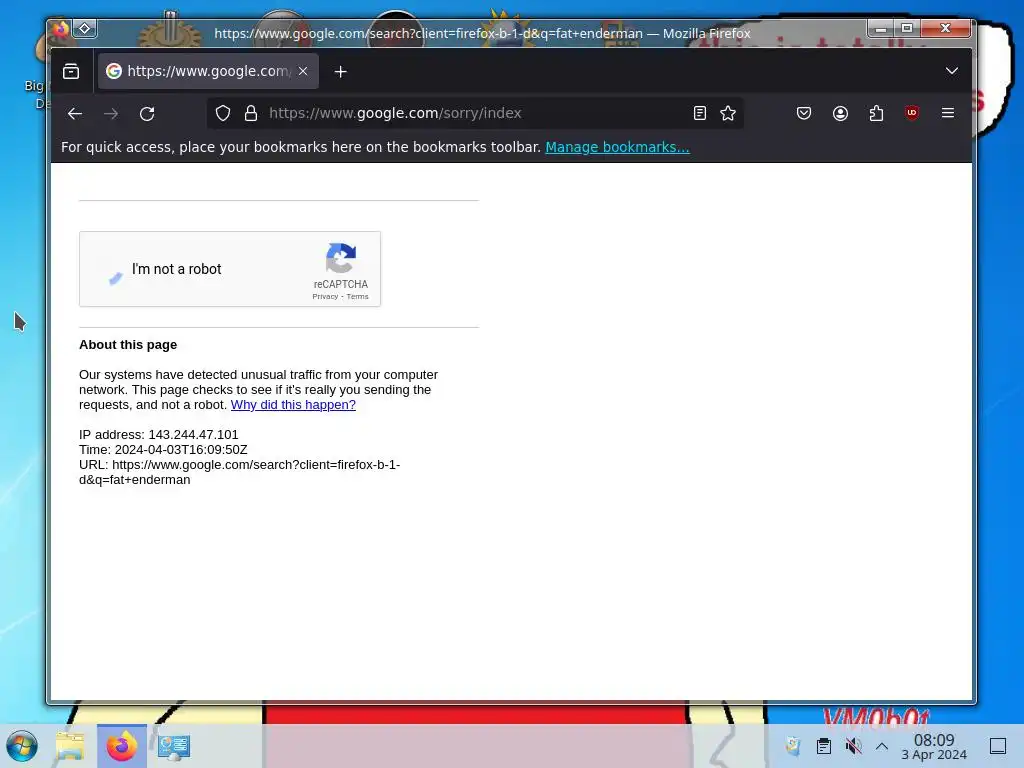Open the Firefox account icon
This screenshot has width=1024, height=768.
(840, 114)
